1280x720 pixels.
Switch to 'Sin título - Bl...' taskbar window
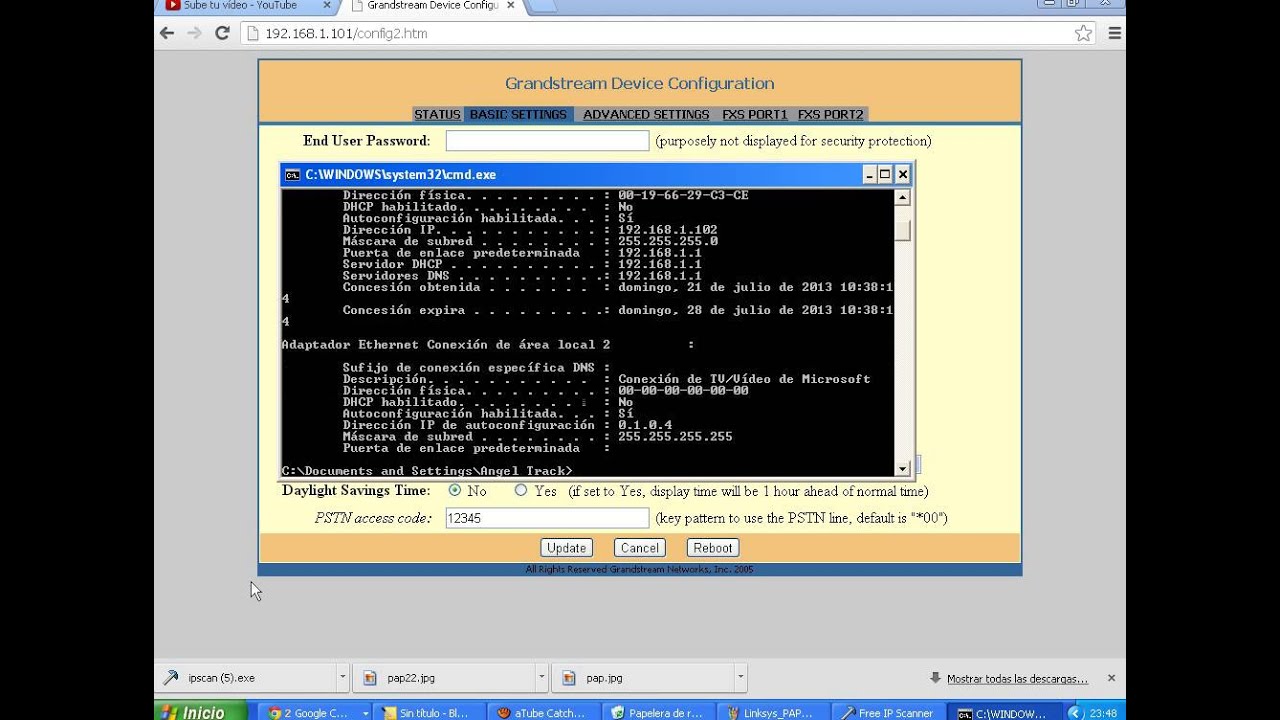432,713
